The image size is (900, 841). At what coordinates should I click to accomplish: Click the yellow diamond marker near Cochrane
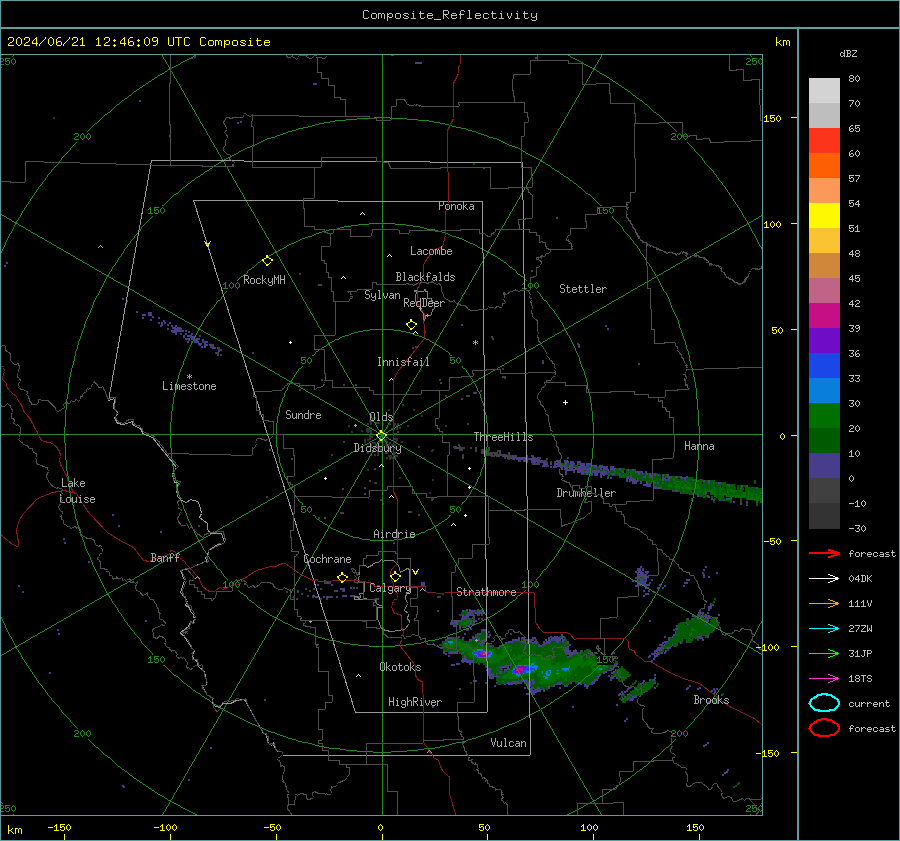click(x=342, y=577)
